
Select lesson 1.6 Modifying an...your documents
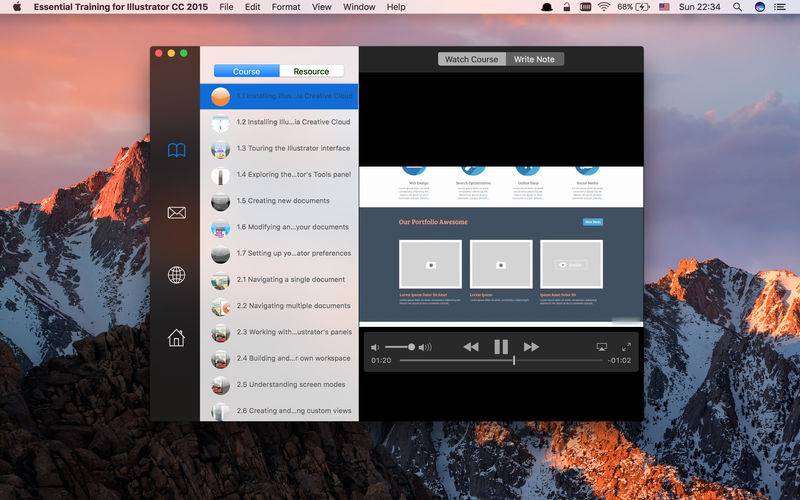pyautogui.click(x=279, y=228)
